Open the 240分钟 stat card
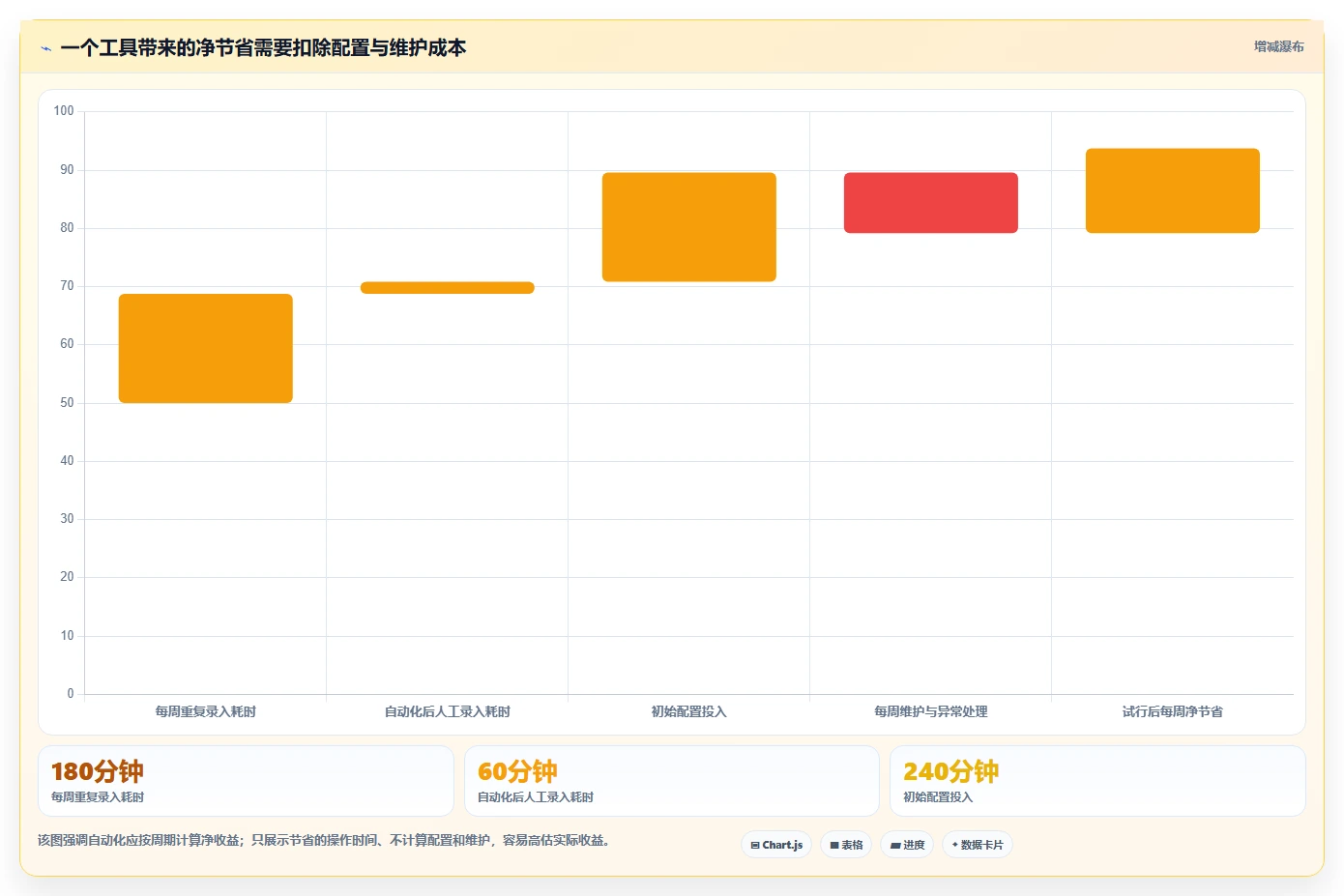The image size is (1344, 896). coord(1097,781)
